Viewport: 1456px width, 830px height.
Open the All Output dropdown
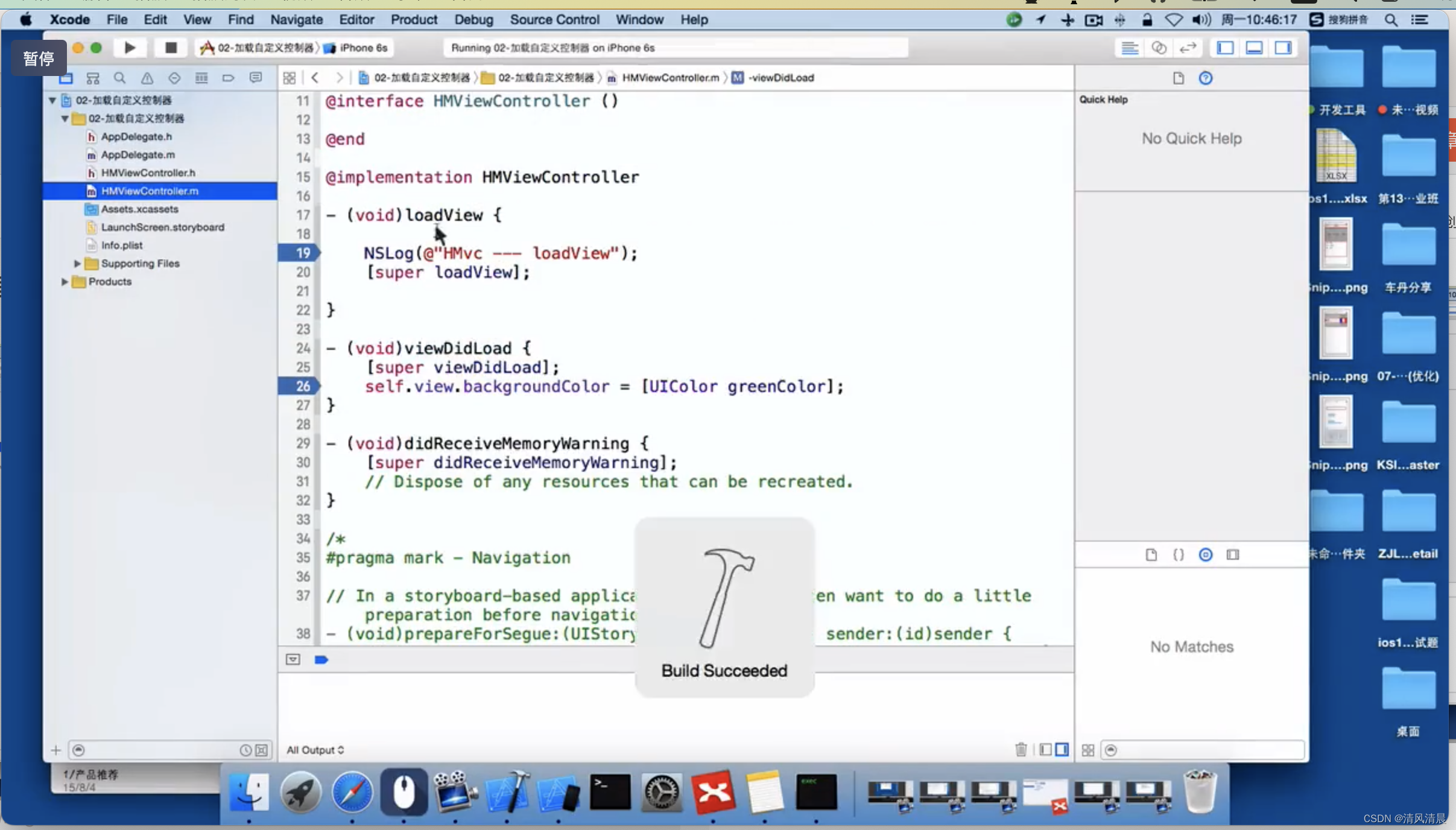tap(315, 750)
